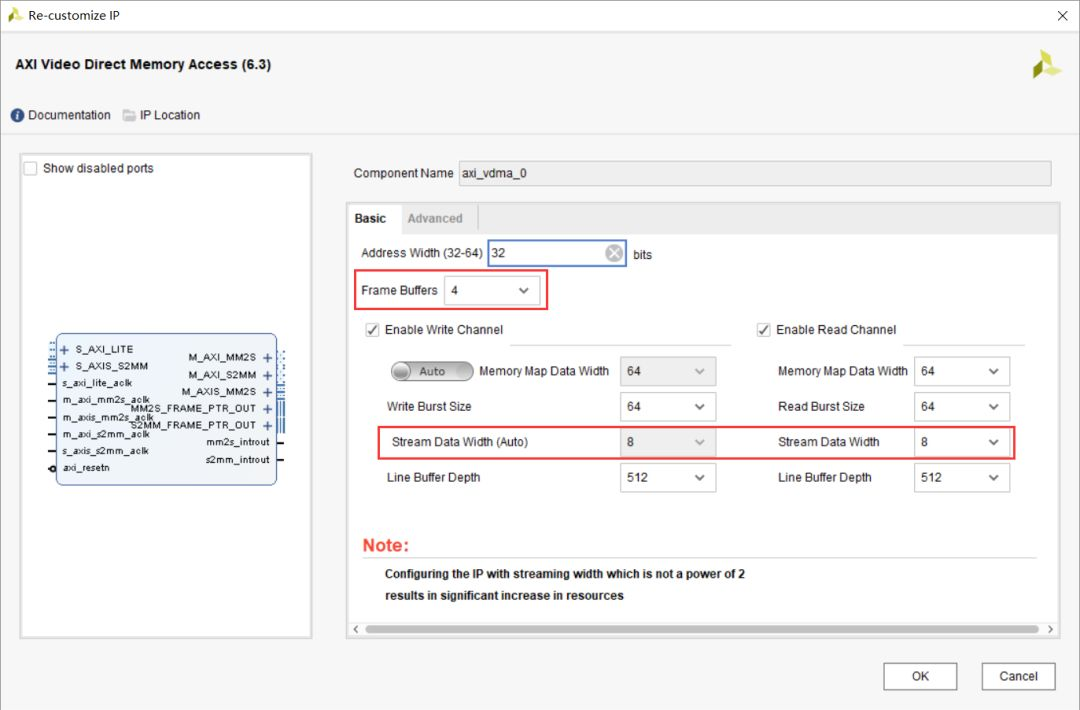Expand the MM2S_FRAME_PTR_OUT port plus icon
This screenshot has height=710, width=1080.
(267, 409)
